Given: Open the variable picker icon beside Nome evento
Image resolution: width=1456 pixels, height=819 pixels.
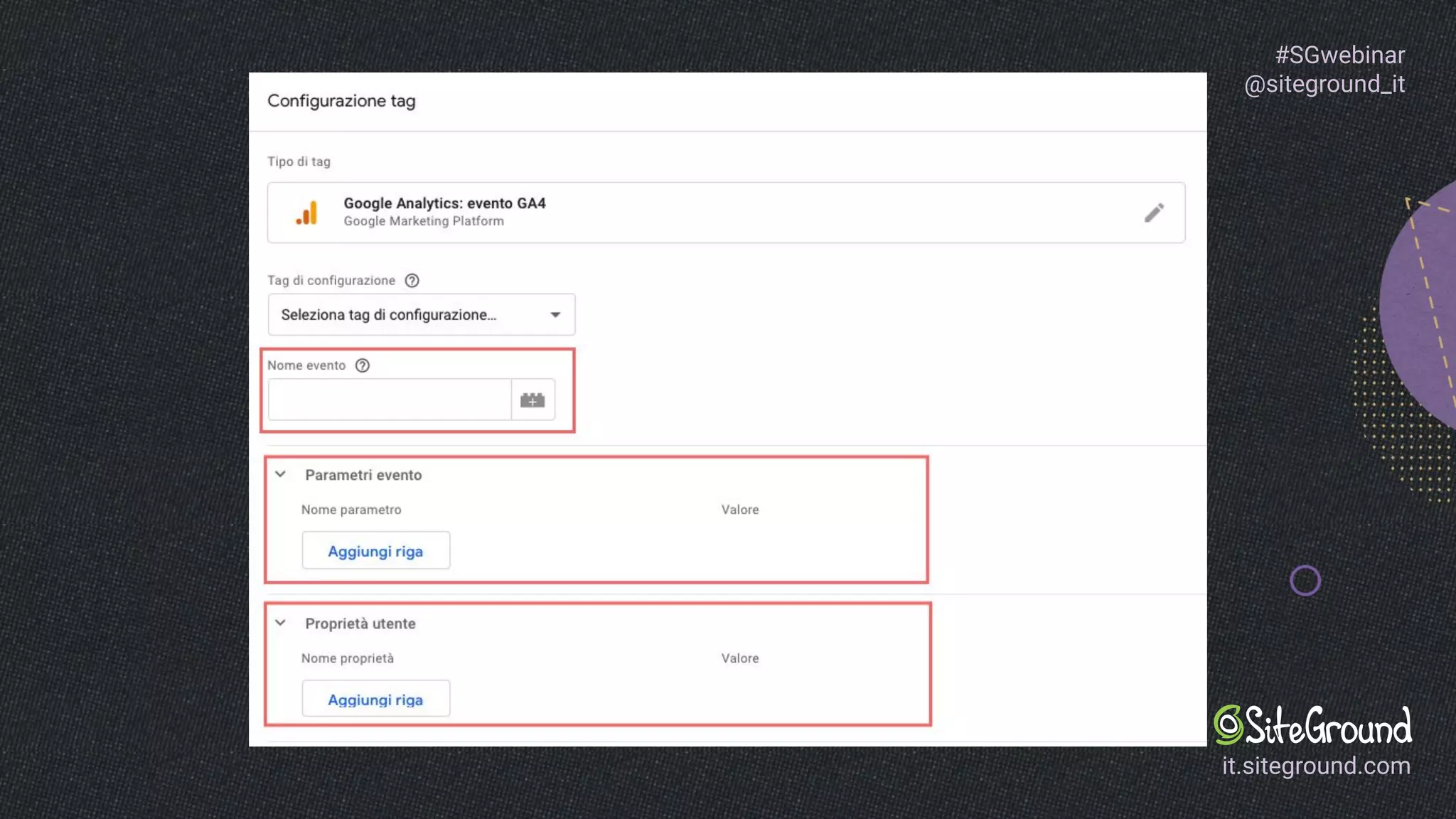Looking at the screenshot, I should point(532,400).
